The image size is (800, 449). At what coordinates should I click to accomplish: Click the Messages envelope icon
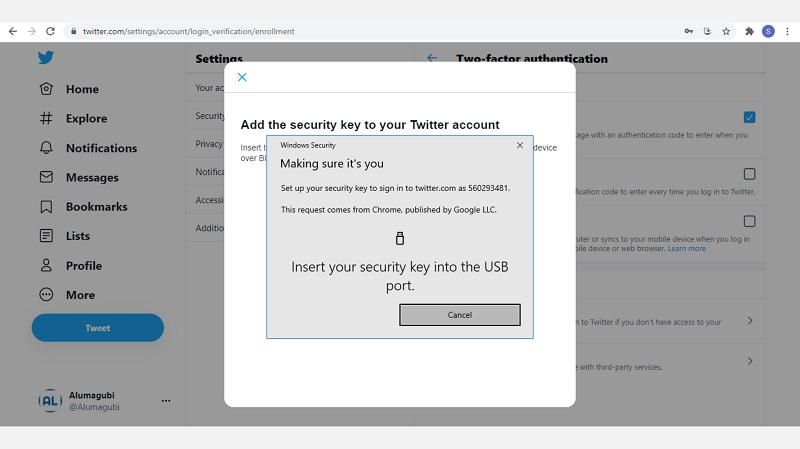click(46, 177)
